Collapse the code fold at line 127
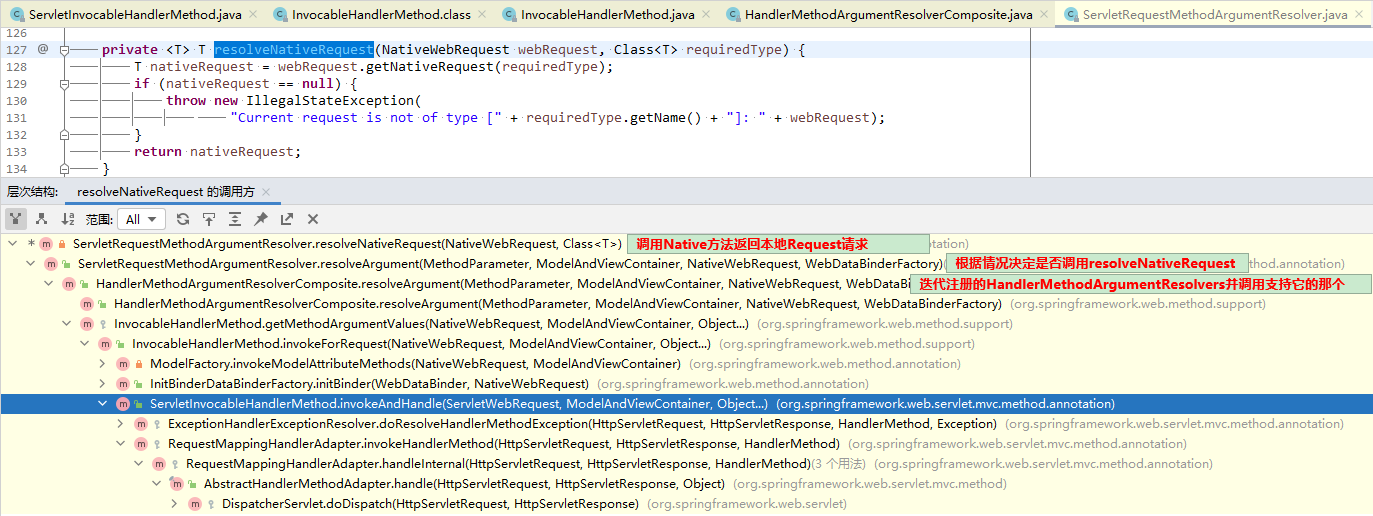1373x516 pixels. click(64, 49)
